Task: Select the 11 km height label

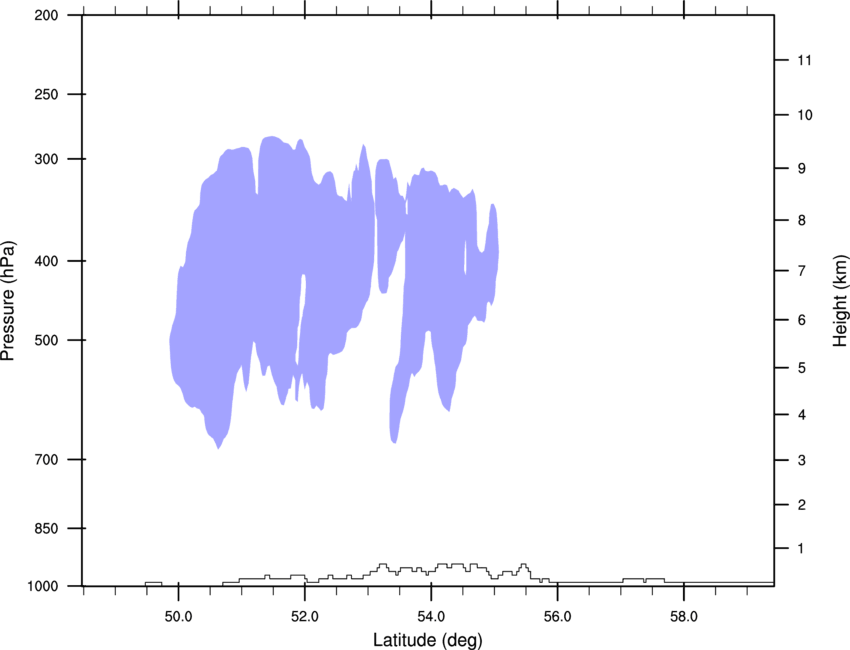Action: pos(804,60)
